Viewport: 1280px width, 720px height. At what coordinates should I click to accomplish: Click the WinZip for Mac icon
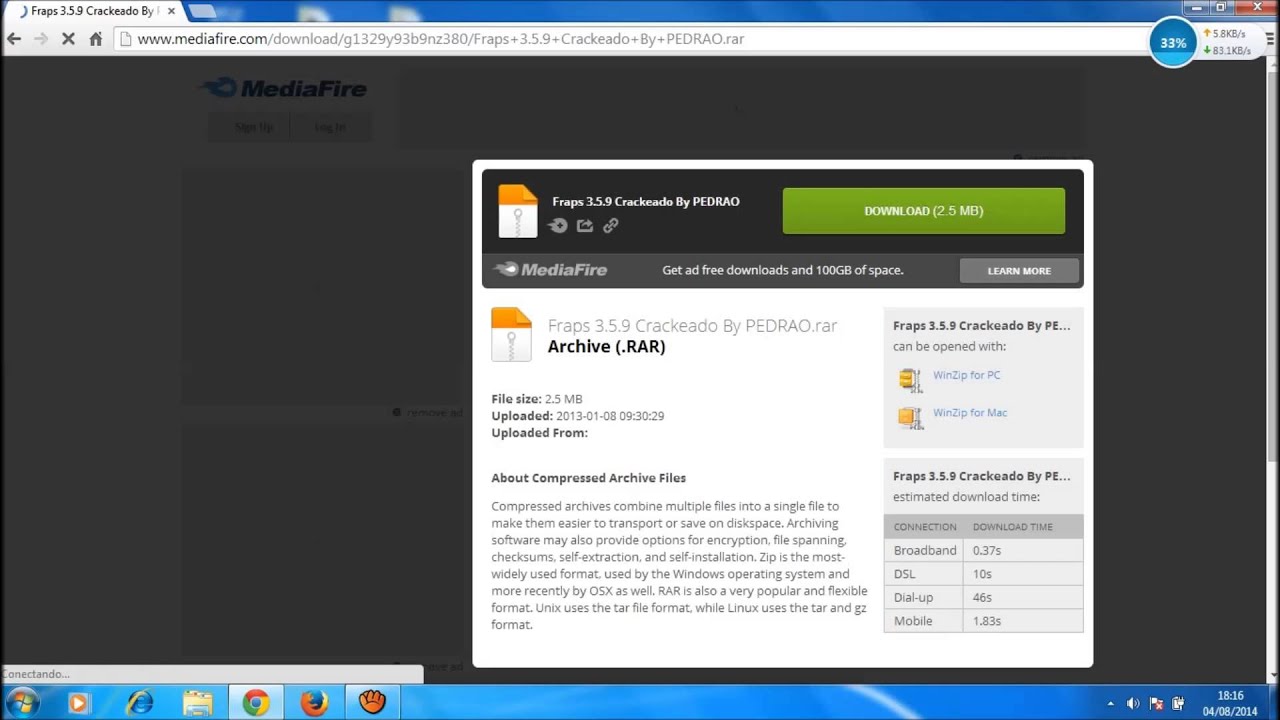tap(909, 417)
